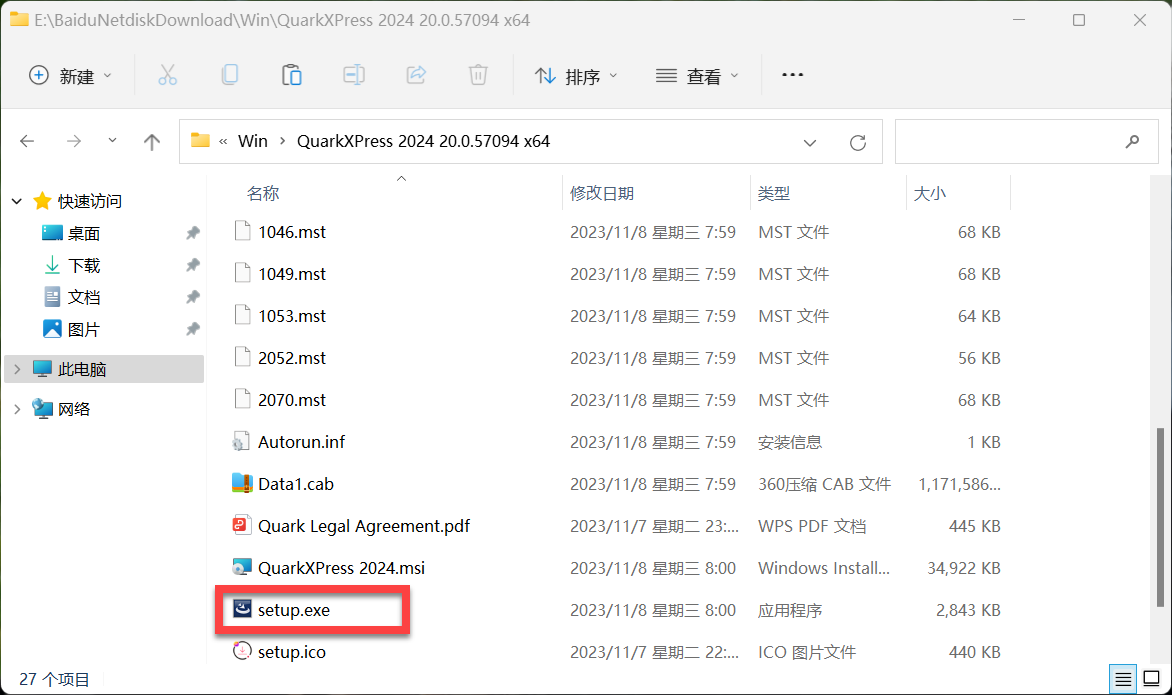Screen dimensions: 1172x695
Task: Open the 新建 dropdown menu
Action: pyautogui.click(x=70, y=76)
